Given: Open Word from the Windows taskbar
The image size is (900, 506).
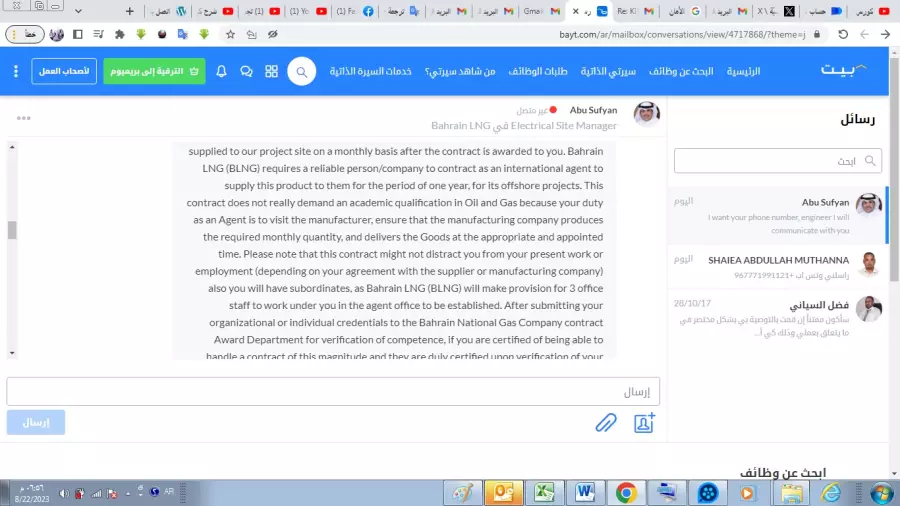Looking at the screenshot, I should pos(585,493).
